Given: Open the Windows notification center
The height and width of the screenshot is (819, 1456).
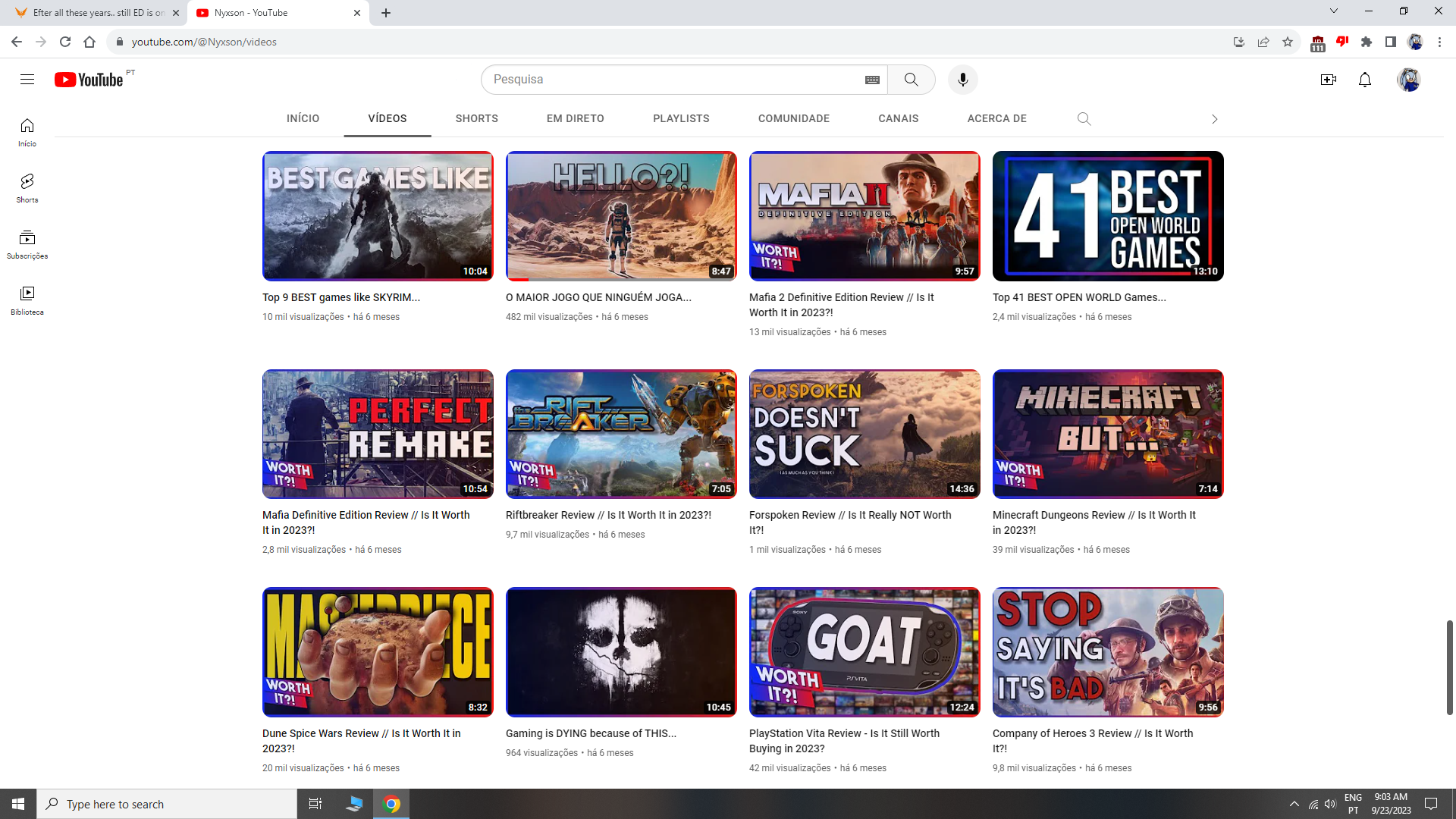Looking at the screenshot, I should pyautogui.click(x=1431, y=804).
